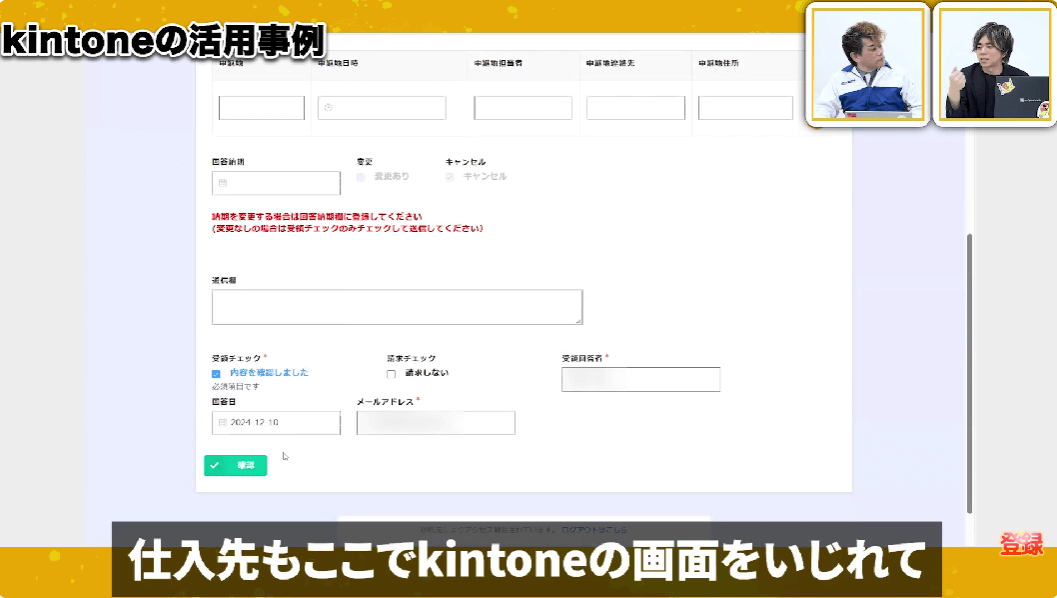This screenshot has height=598, width=1057.
Task: Open the calendar icon beside the 回答日 date
Action: pyautogui.click(x=221, y=422)
